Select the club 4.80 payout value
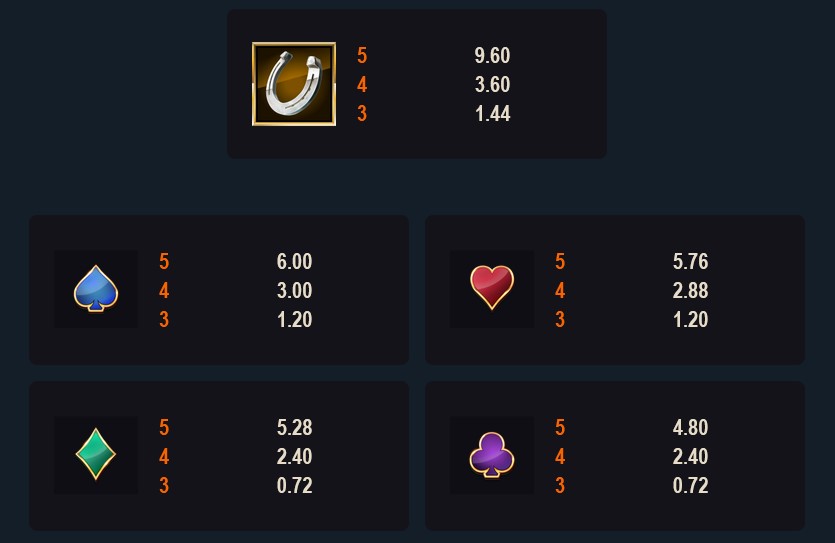This screenshot has height=543, width=835. pyautogui.click(x=690, y=427)
